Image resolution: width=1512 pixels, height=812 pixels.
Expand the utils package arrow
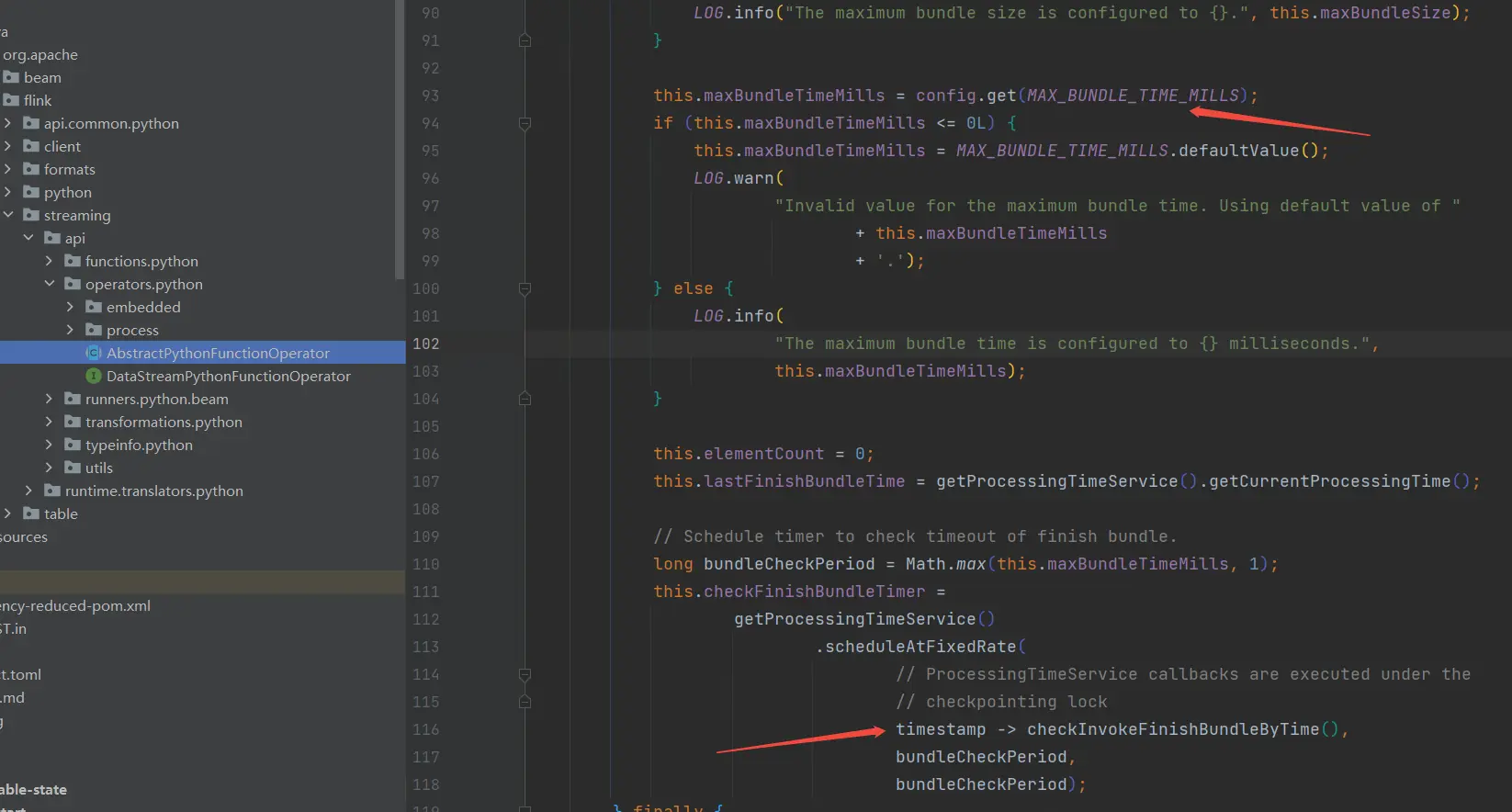point(50,468)
